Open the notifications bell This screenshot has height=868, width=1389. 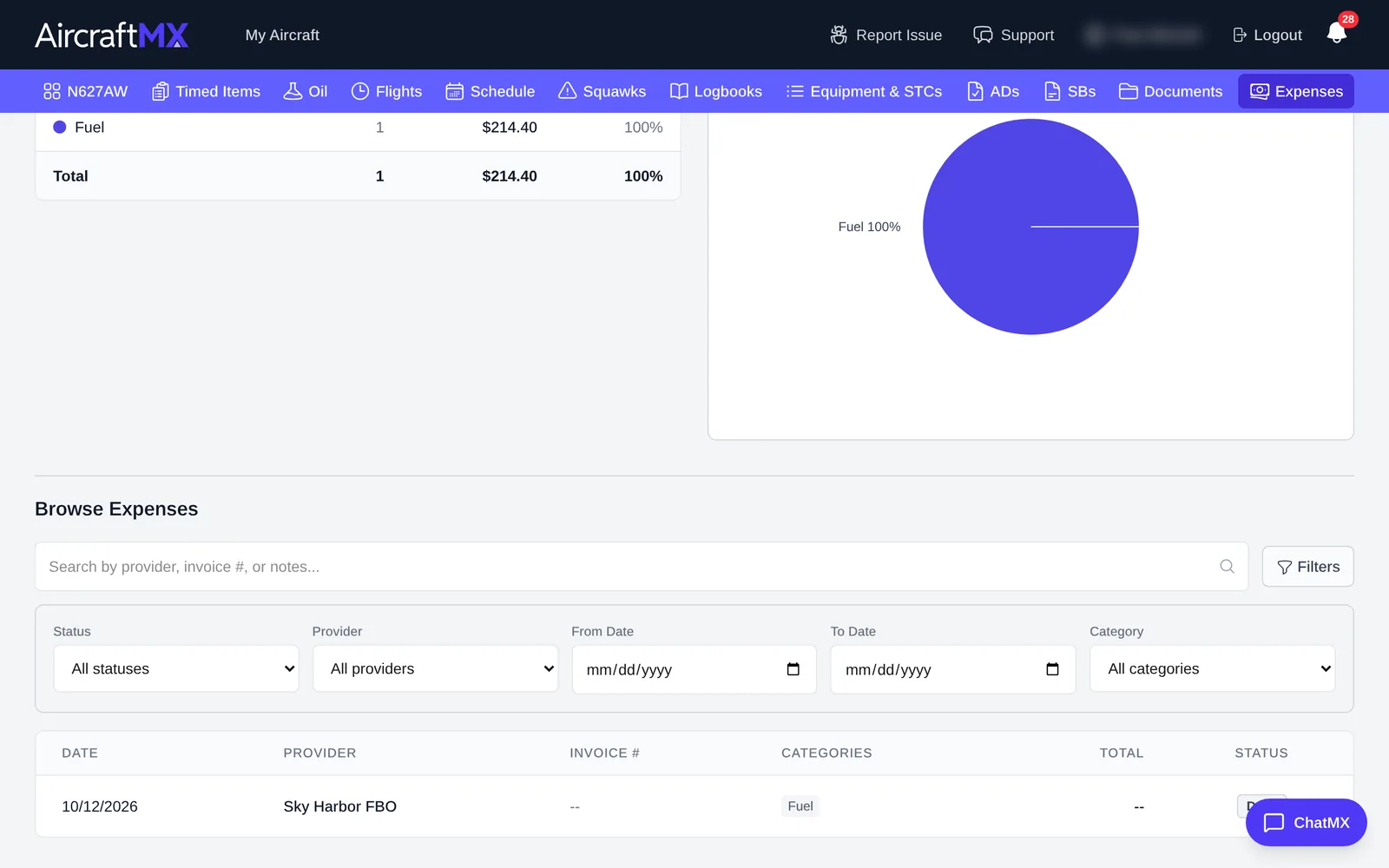tap(1337, 33)
